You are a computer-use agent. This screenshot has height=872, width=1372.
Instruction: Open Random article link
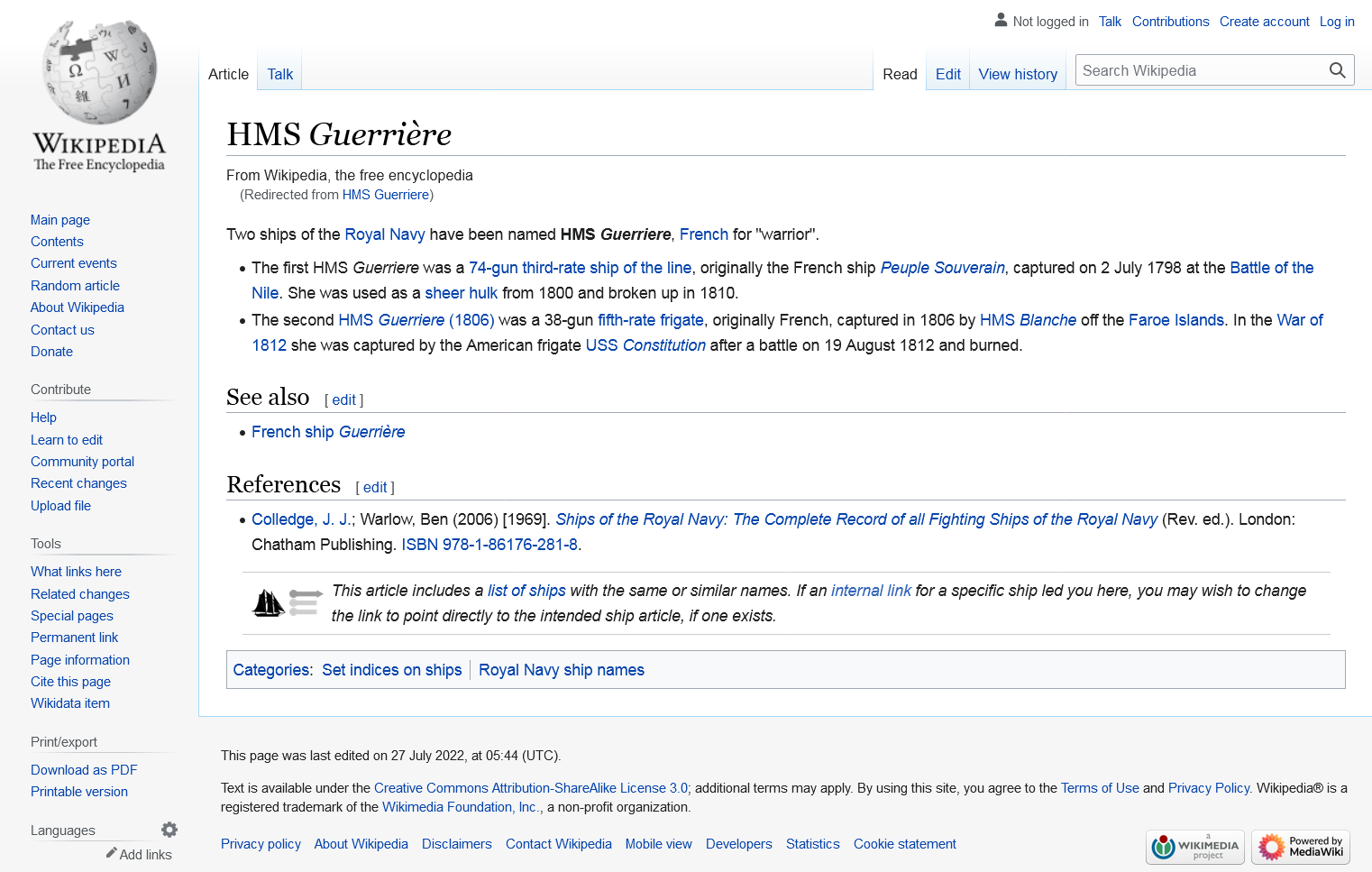[75, 286]
